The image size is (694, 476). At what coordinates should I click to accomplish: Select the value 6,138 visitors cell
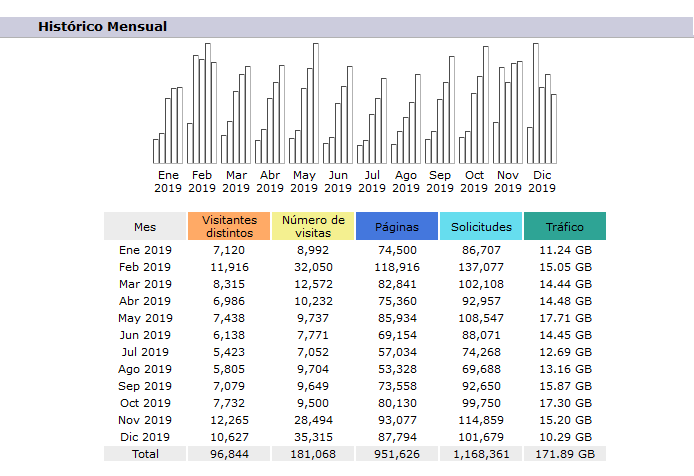coord(229,335)
